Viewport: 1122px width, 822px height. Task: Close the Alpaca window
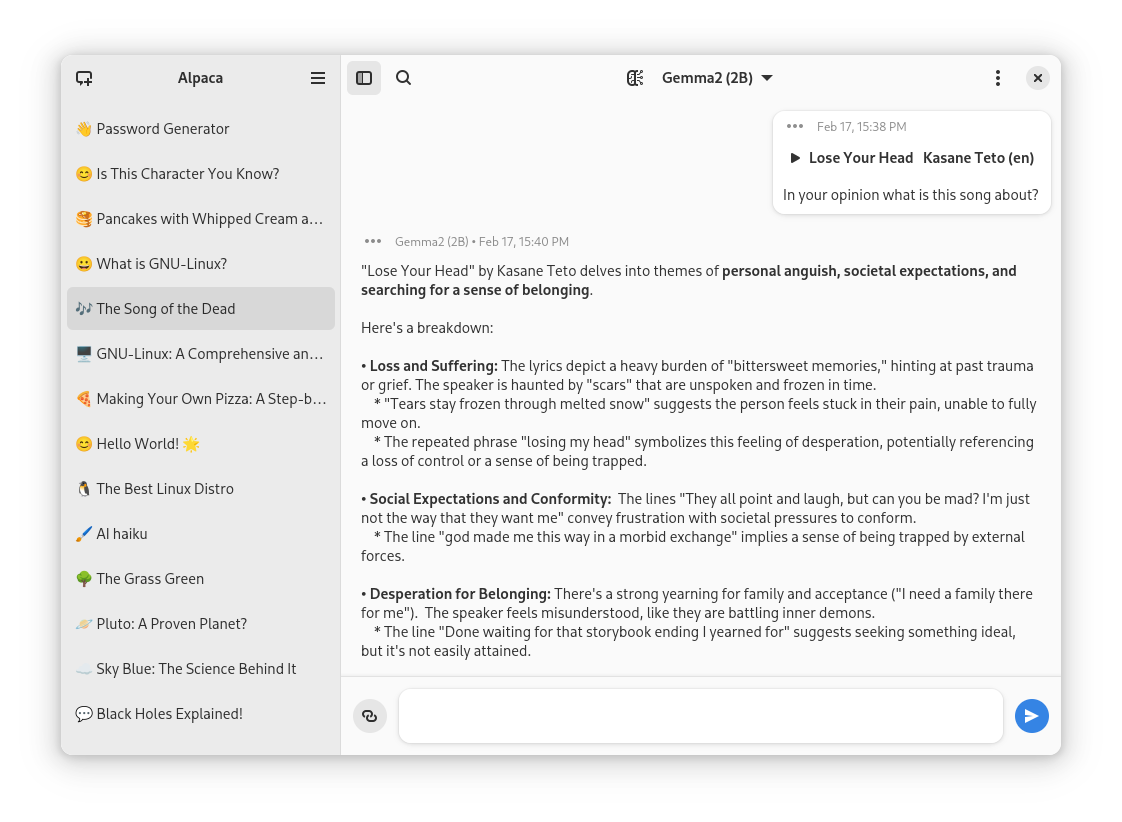point(1038,78)
